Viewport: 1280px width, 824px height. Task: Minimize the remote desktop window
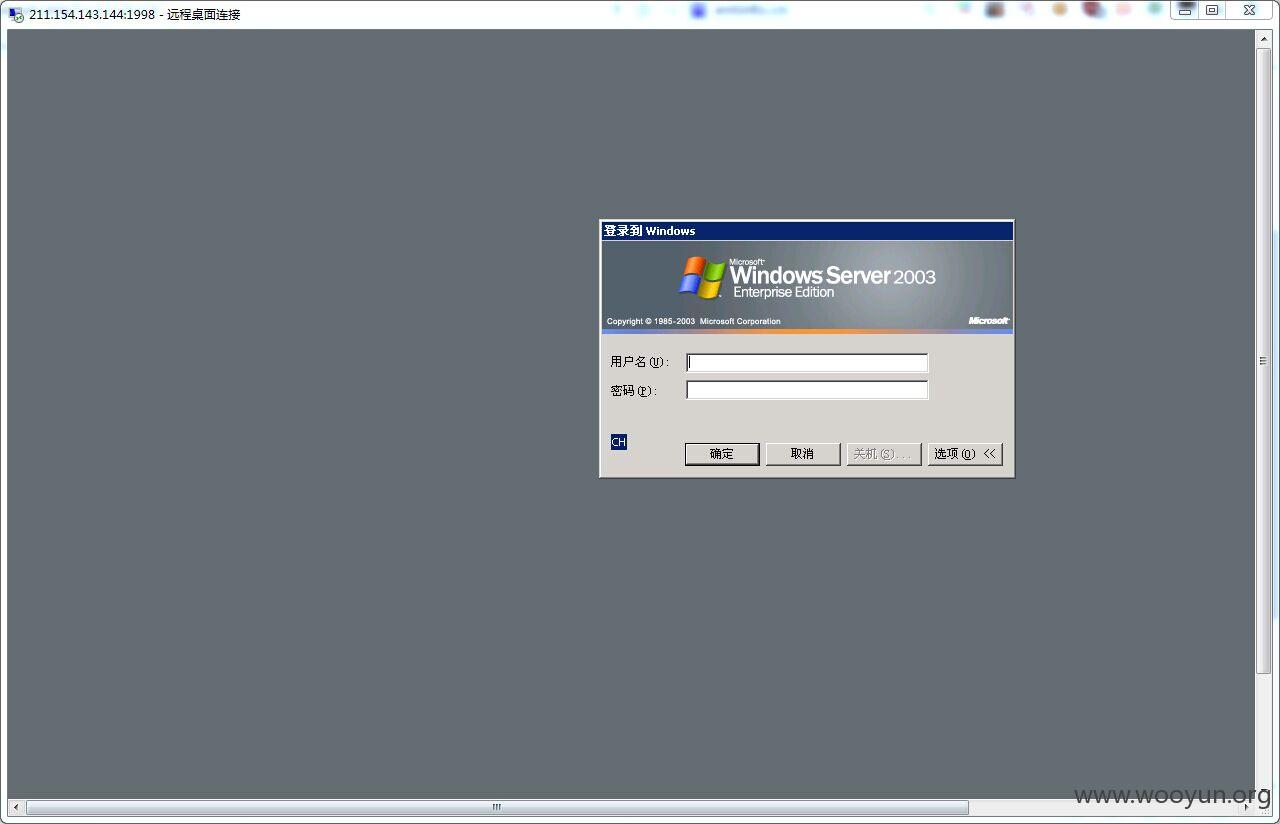(x=1185, y=10)
